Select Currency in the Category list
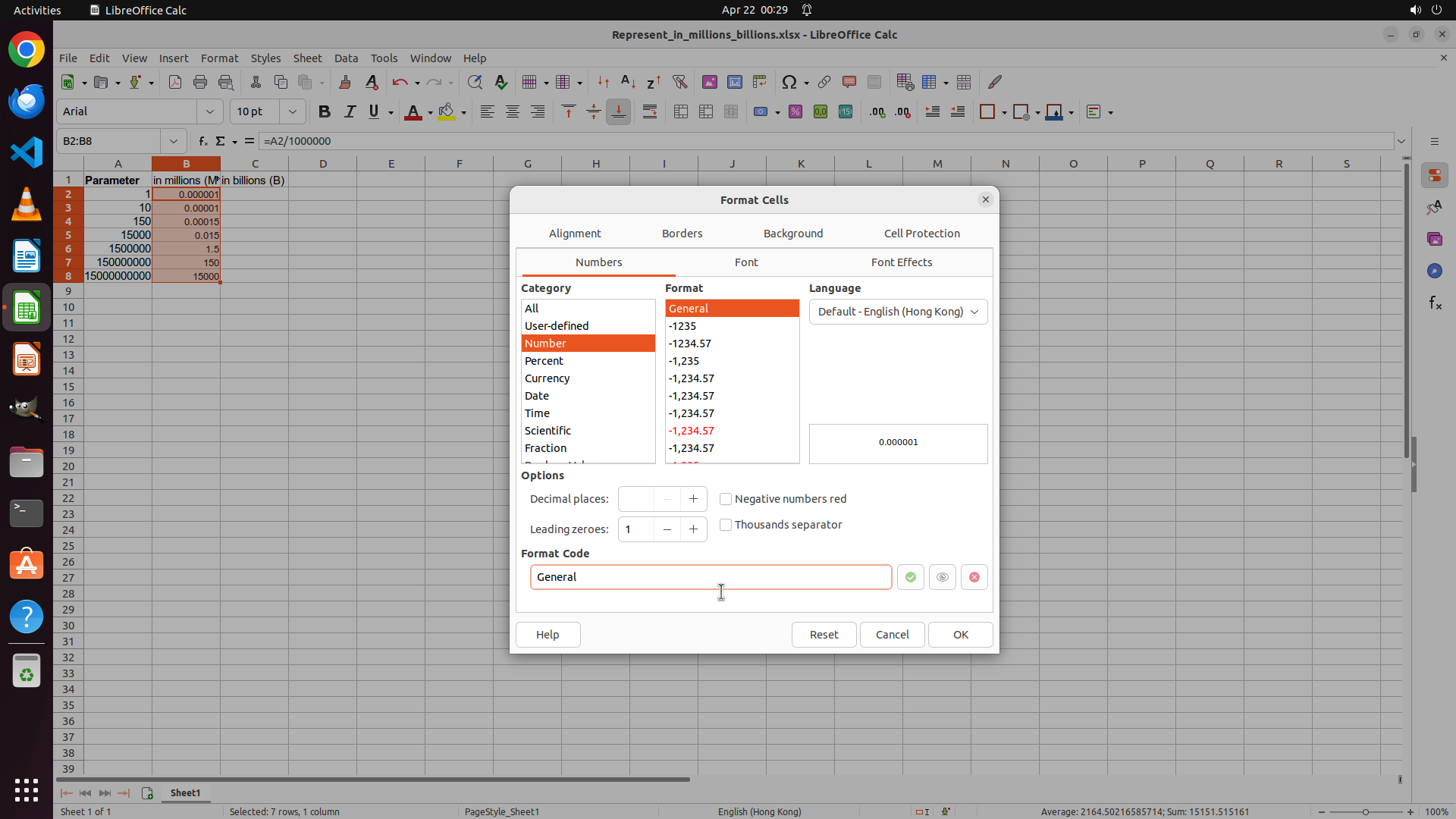The height and width of the screenshot is (819, 1456). point(548,378)
